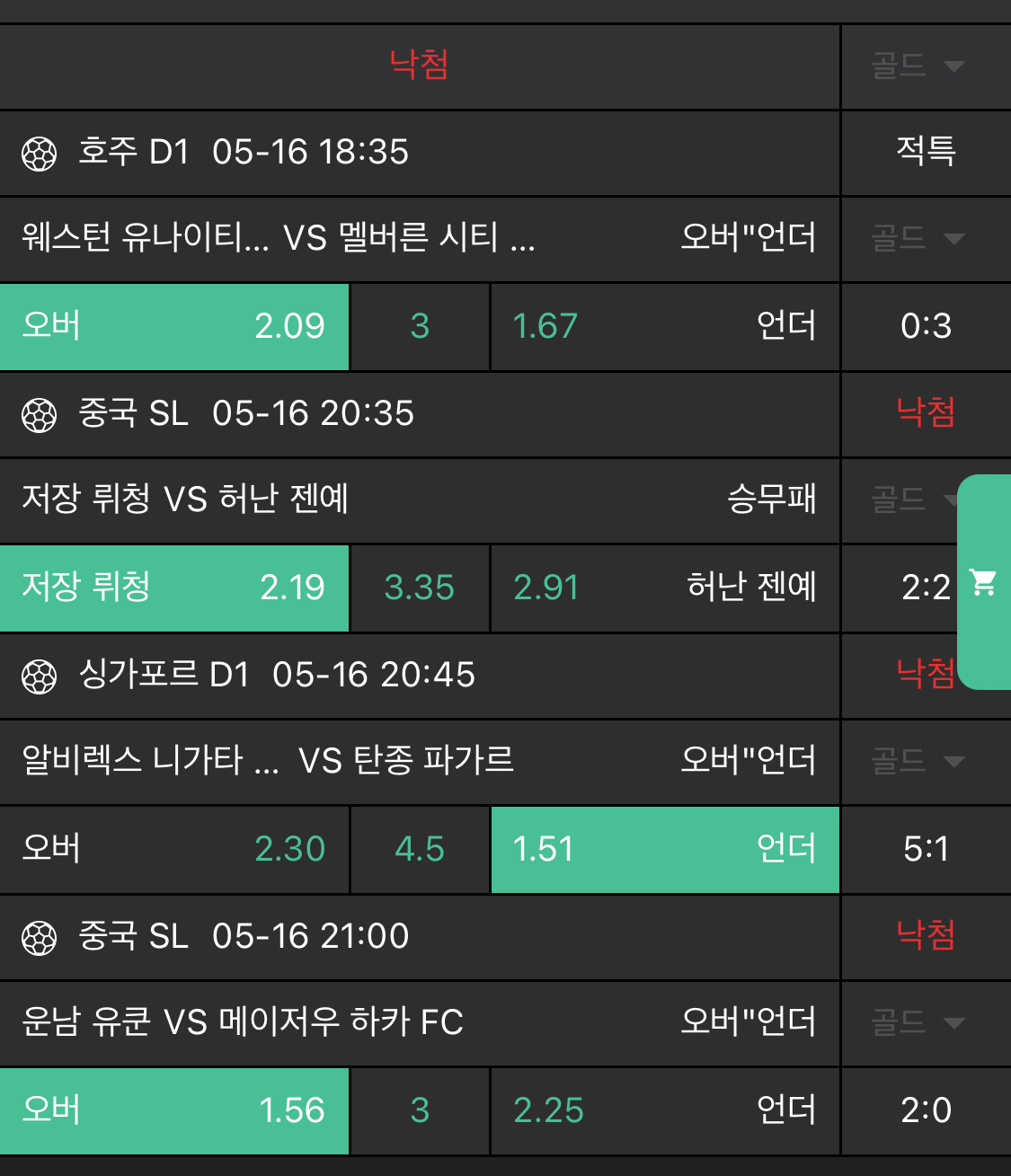Select 오버 1.56 odds option
The height and width of the screenshot is (1176, 1011).
174,1110
